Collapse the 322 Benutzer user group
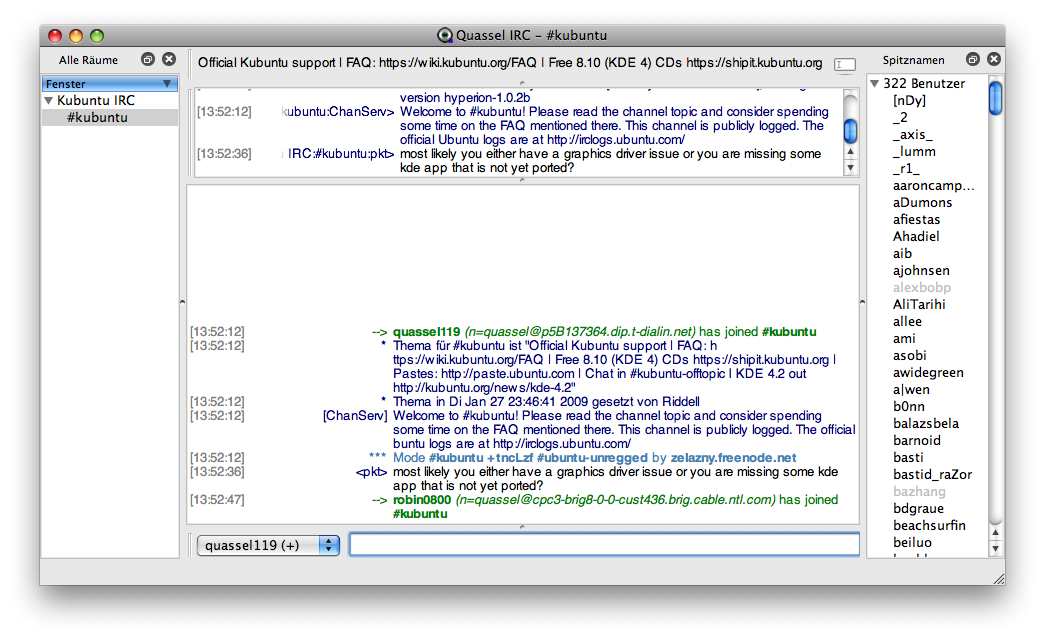This screenshot has height=640, width=1045. pos(874,83)
